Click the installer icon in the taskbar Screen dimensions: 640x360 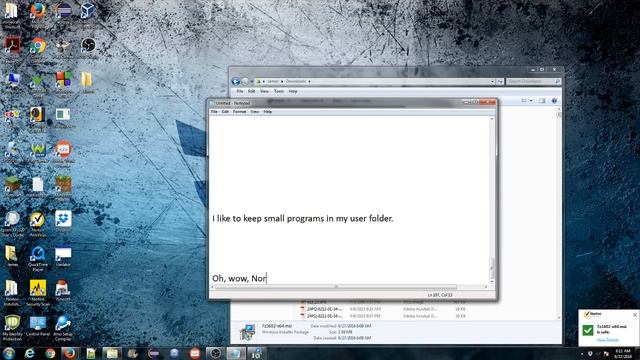(x=256, y=353)
